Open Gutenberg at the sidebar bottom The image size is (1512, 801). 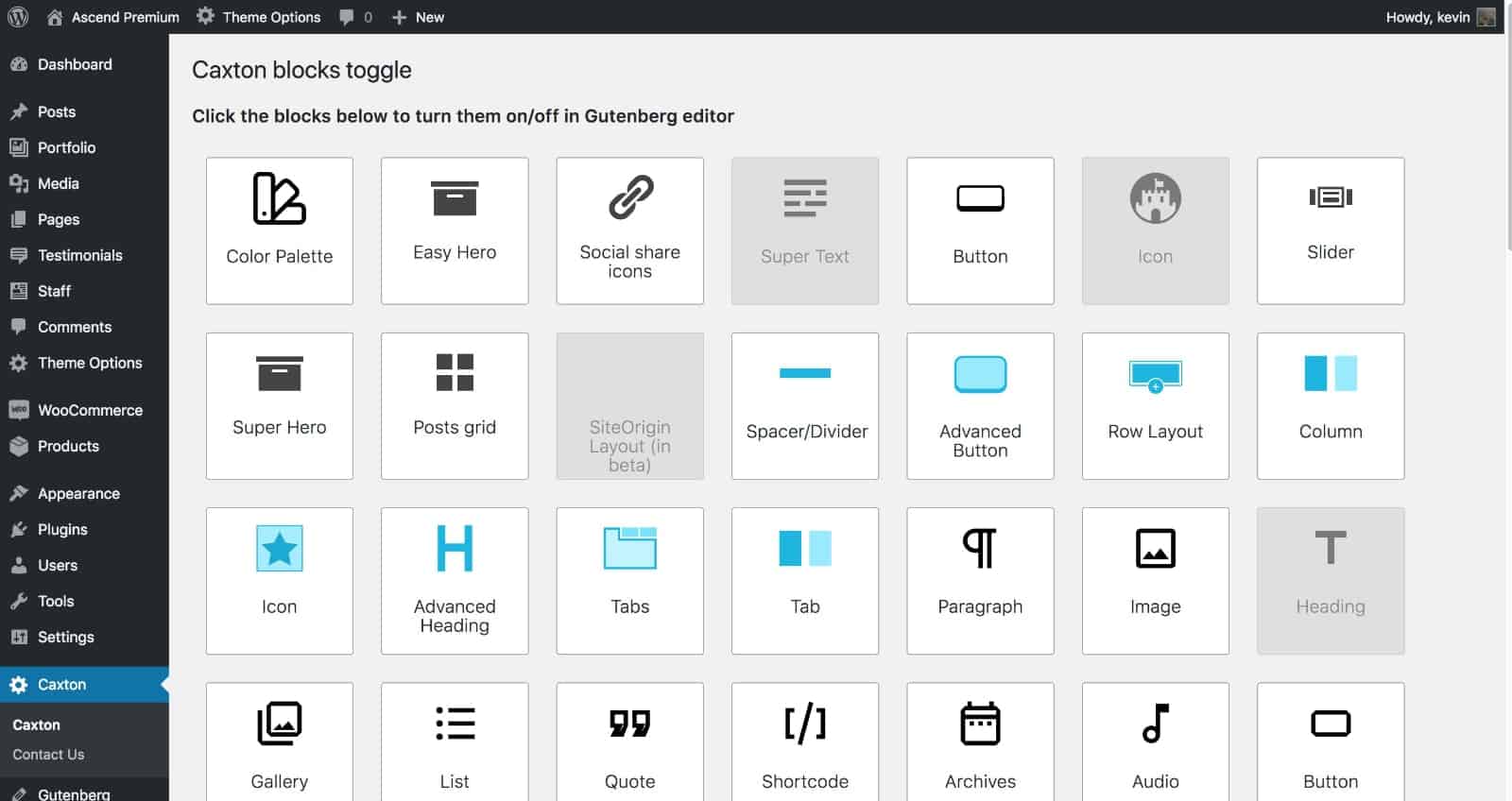pyautogui.click(x=84, y=792)
